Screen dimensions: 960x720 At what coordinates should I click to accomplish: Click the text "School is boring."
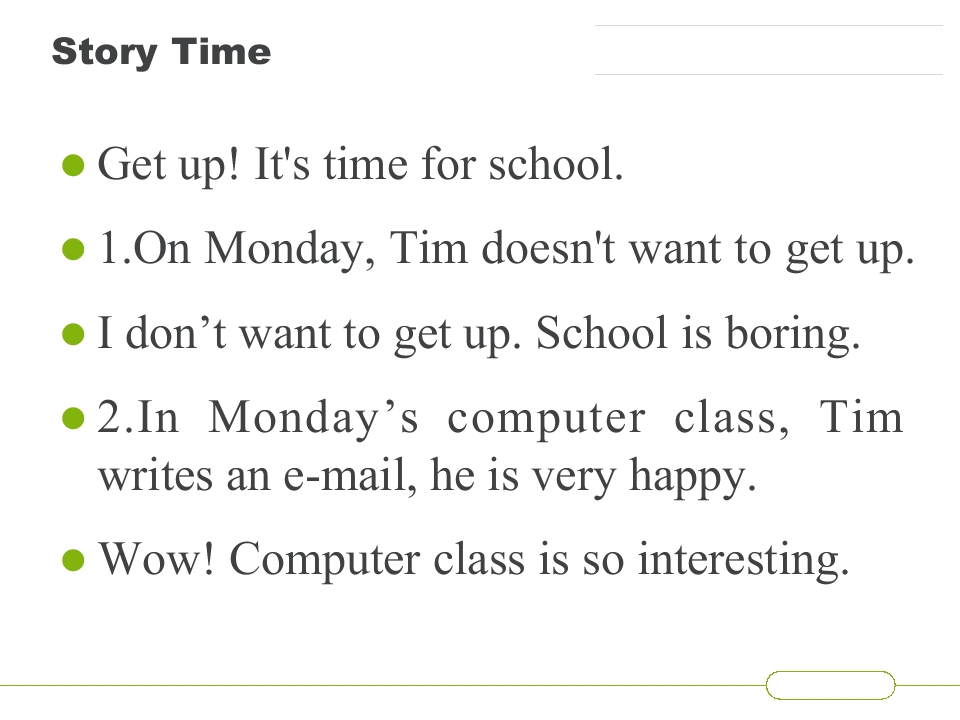tap(698, 334)
